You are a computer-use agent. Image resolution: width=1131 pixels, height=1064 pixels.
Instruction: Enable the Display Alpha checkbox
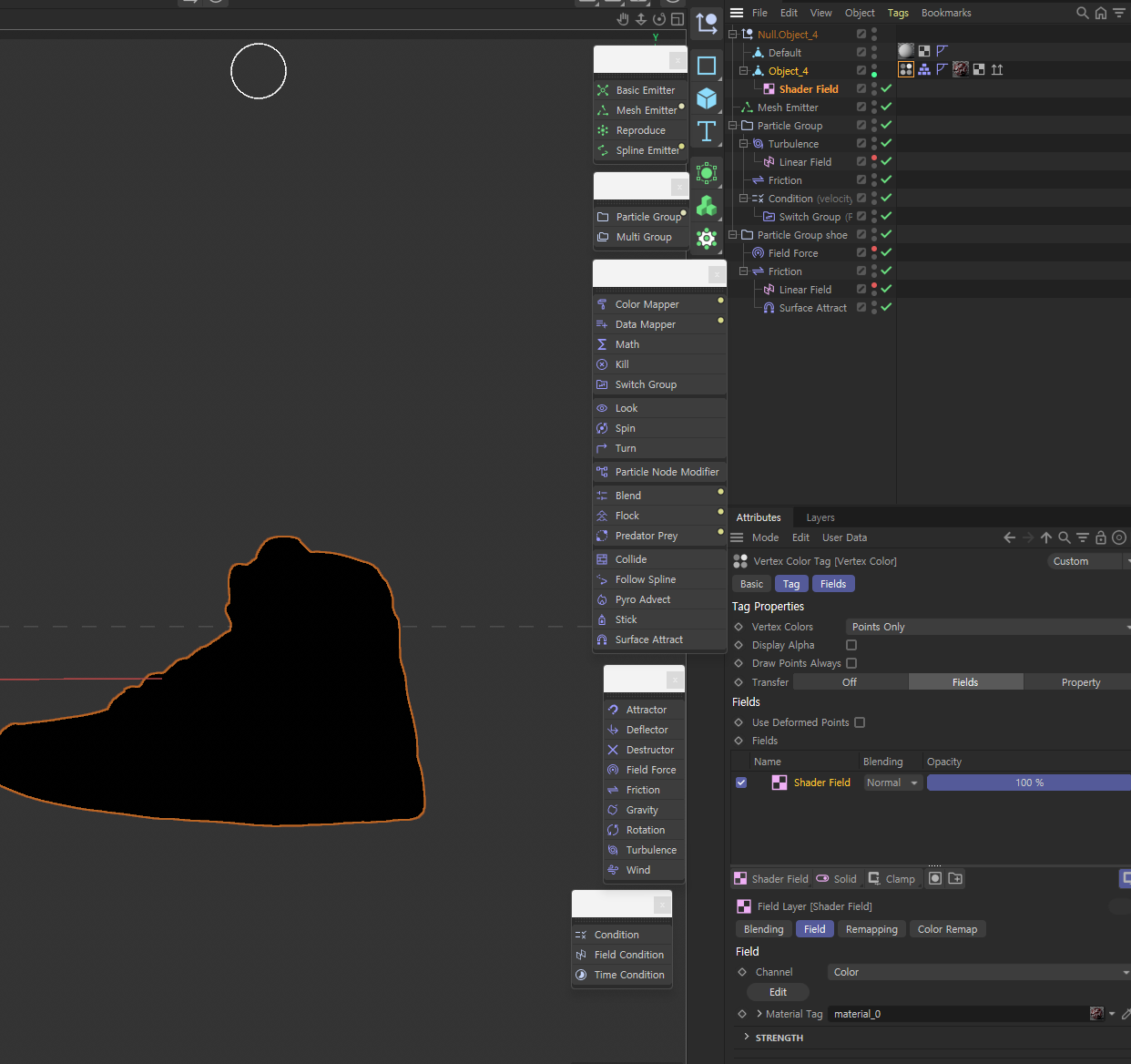851,645
